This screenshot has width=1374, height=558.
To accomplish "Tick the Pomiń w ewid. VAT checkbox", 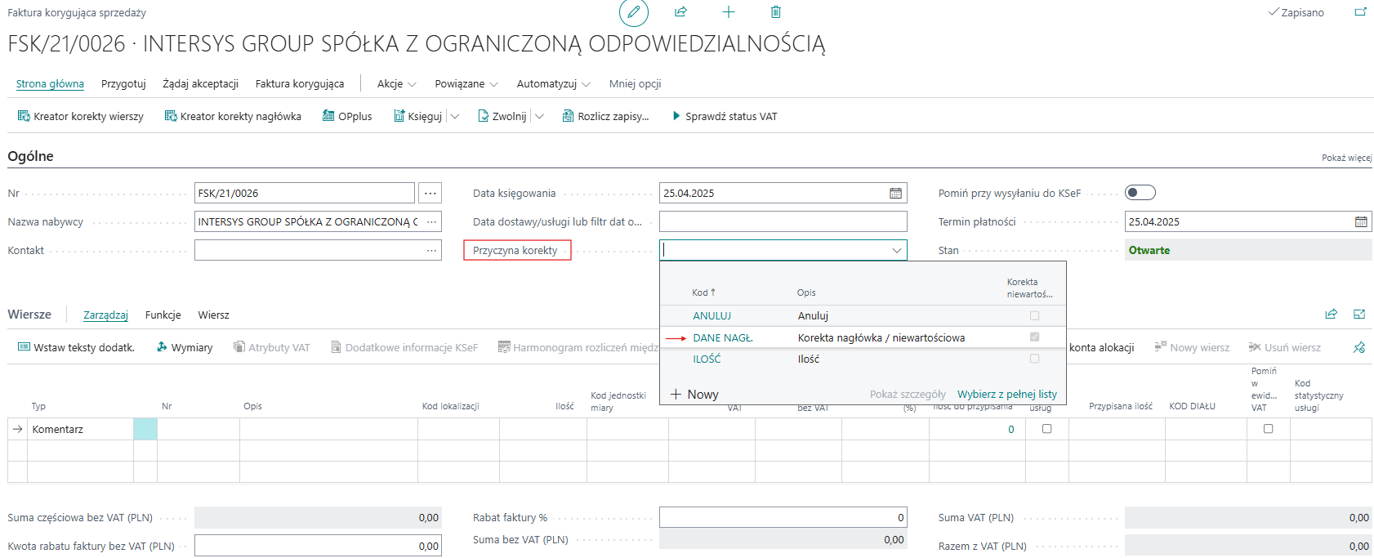I will point(1268,429).
